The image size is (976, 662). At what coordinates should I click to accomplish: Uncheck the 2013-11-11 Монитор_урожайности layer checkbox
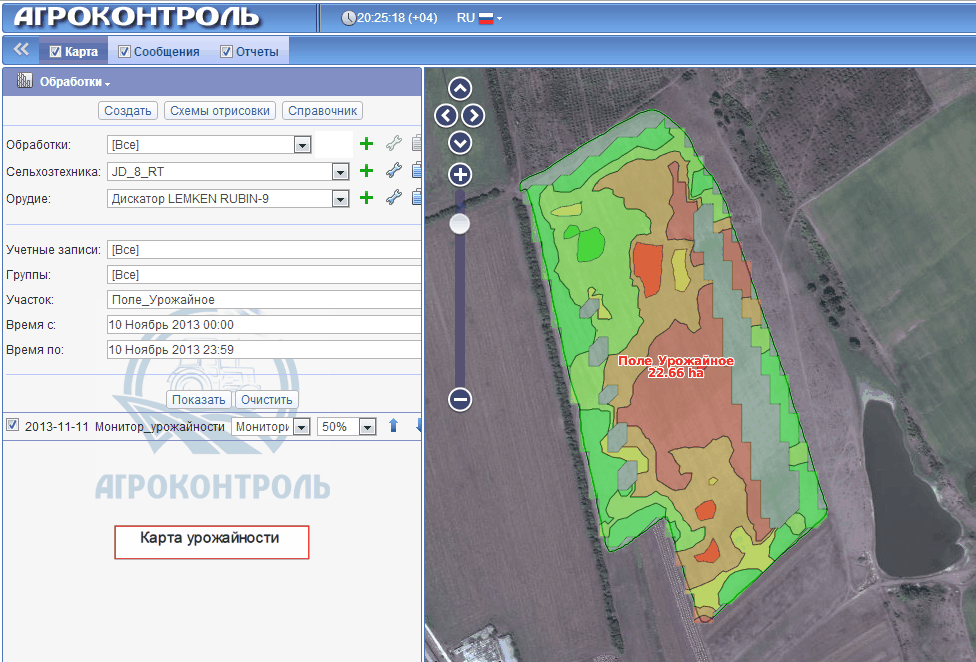(13, 426)
